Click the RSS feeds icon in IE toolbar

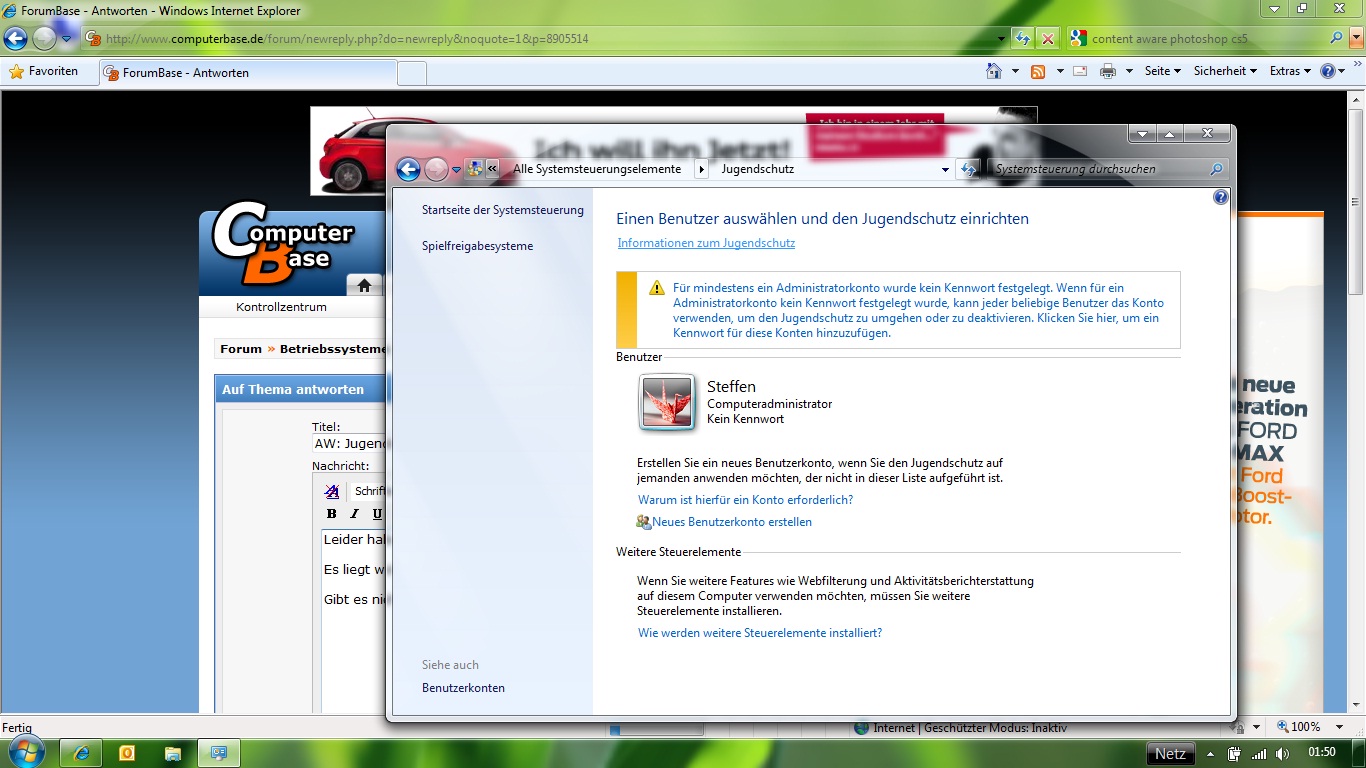(1038, 71)
